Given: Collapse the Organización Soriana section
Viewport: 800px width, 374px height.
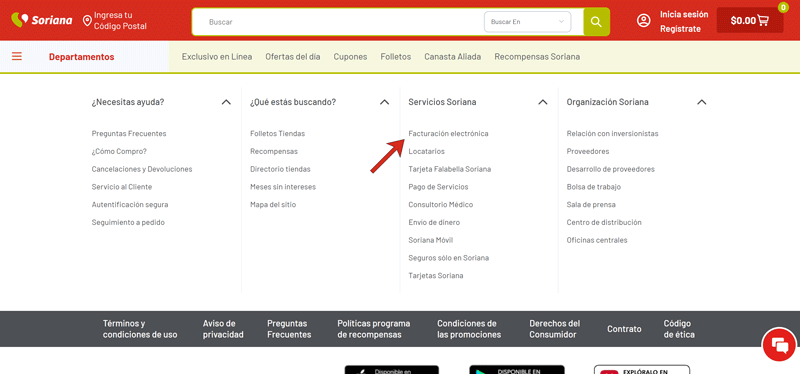Looking at the screenshot, I should click(x=702, y=102).
